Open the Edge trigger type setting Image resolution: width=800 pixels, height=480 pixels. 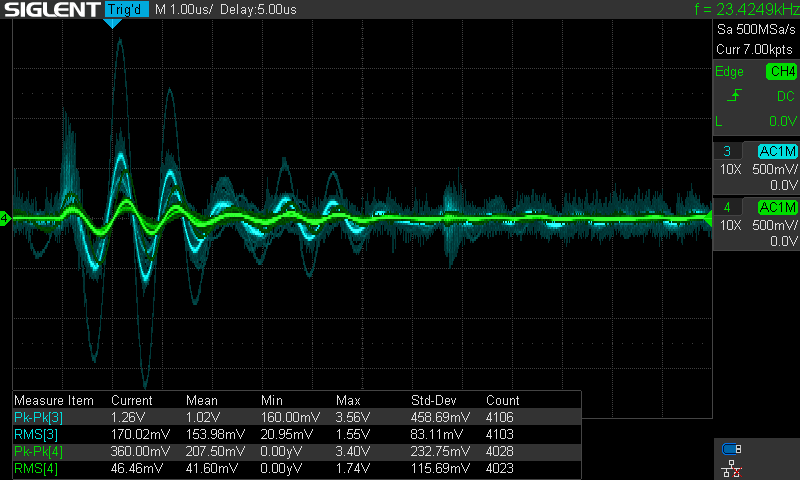729,72
